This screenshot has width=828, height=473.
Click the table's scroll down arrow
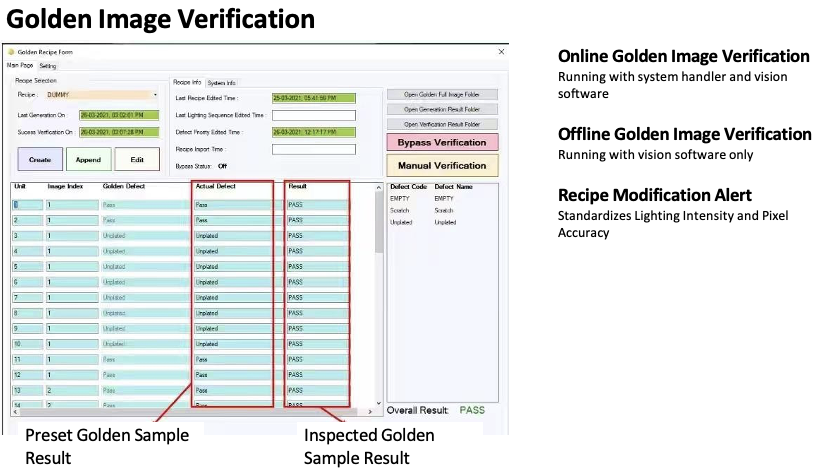(379, 403)
